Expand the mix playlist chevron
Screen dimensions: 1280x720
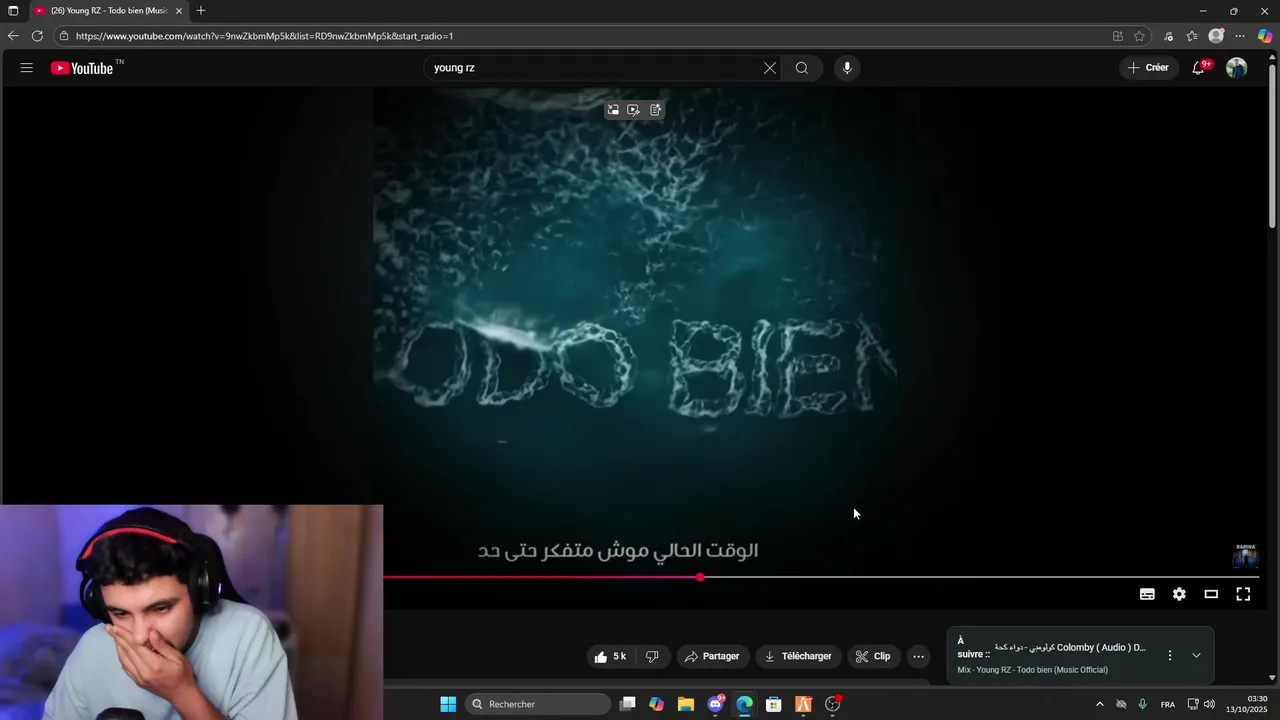1196,656
